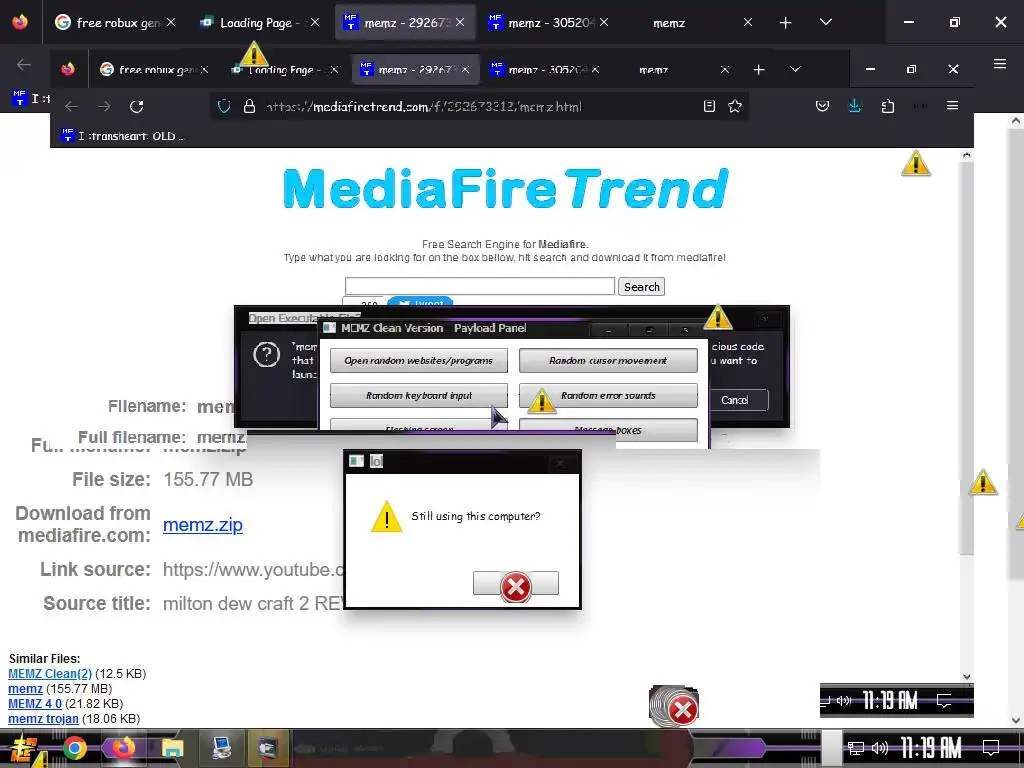Open the Extensions puzzle icon
1024x768 pixels.
coord(888,106)
